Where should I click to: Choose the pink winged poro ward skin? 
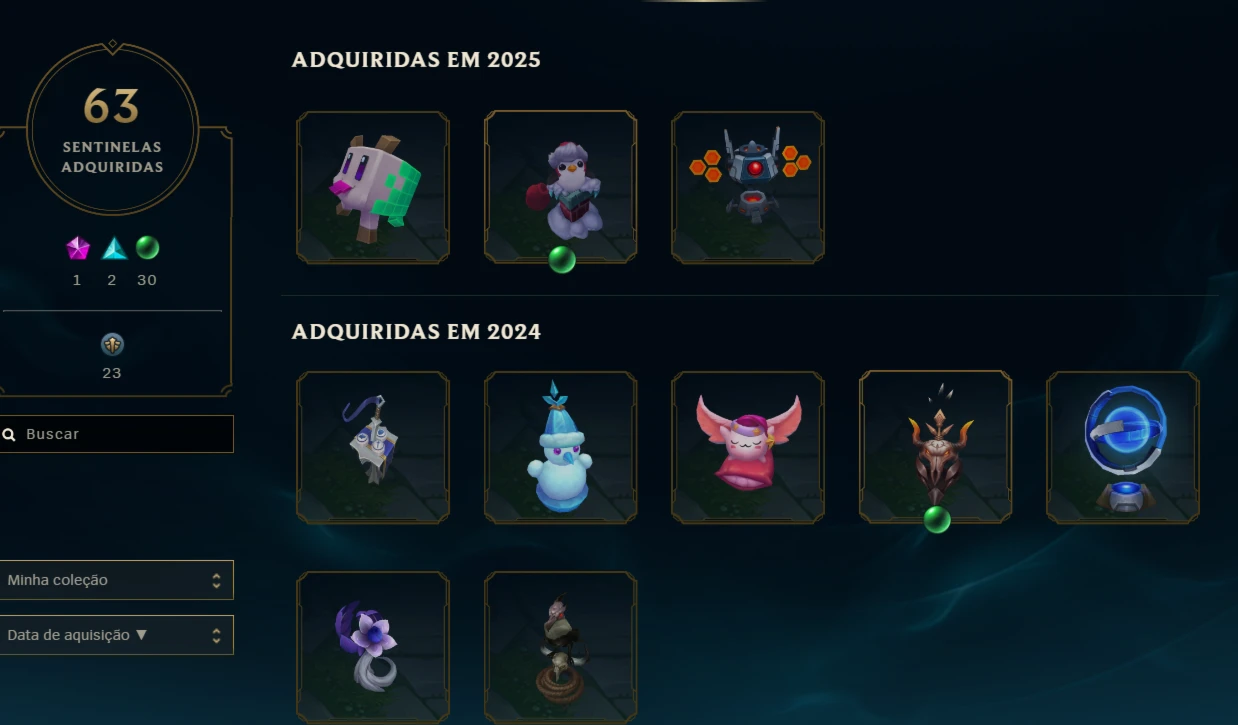pyautogui.click(x=748, y=447)
